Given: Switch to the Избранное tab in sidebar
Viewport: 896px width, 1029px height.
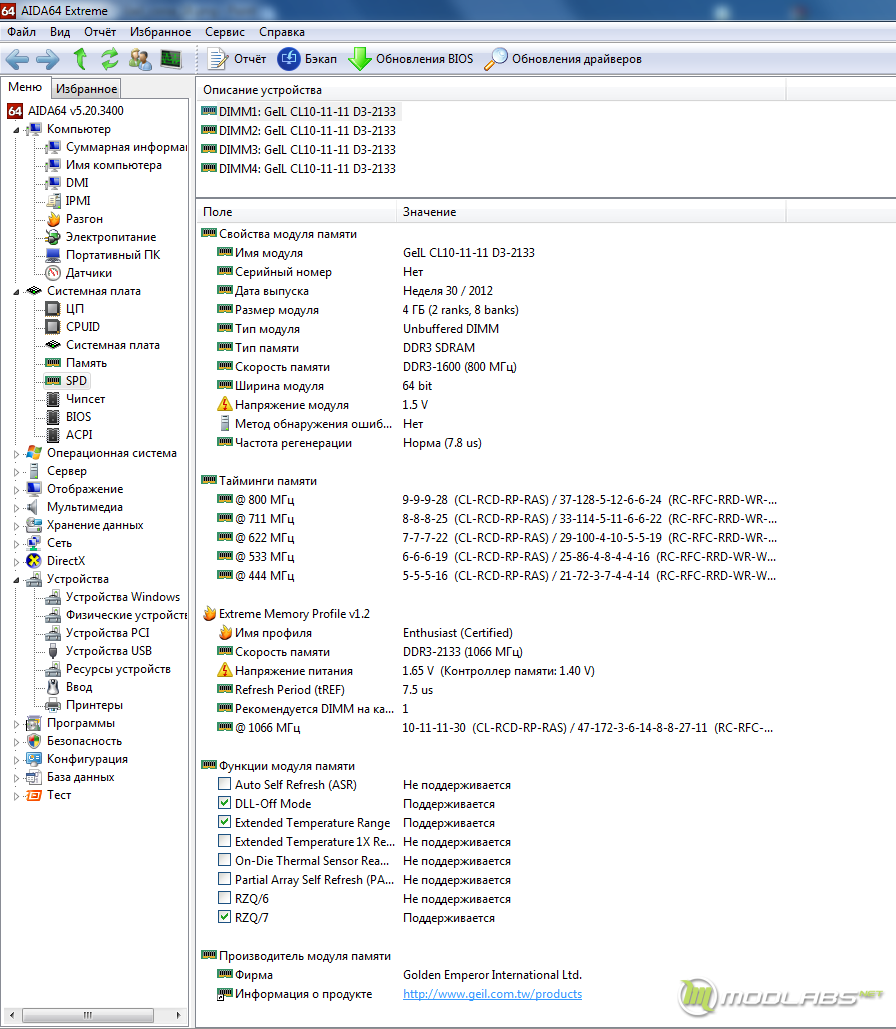Looking at the screenshot, I should pos(86,89).
